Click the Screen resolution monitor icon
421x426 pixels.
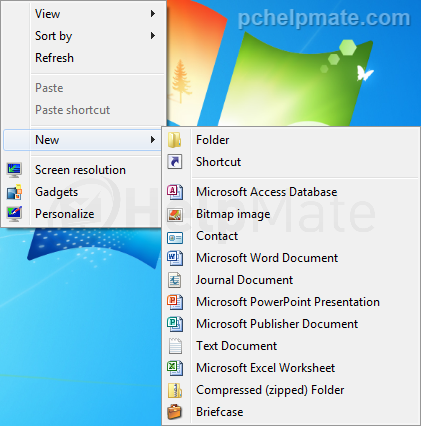pyautogui.click(x=14, y=170)
